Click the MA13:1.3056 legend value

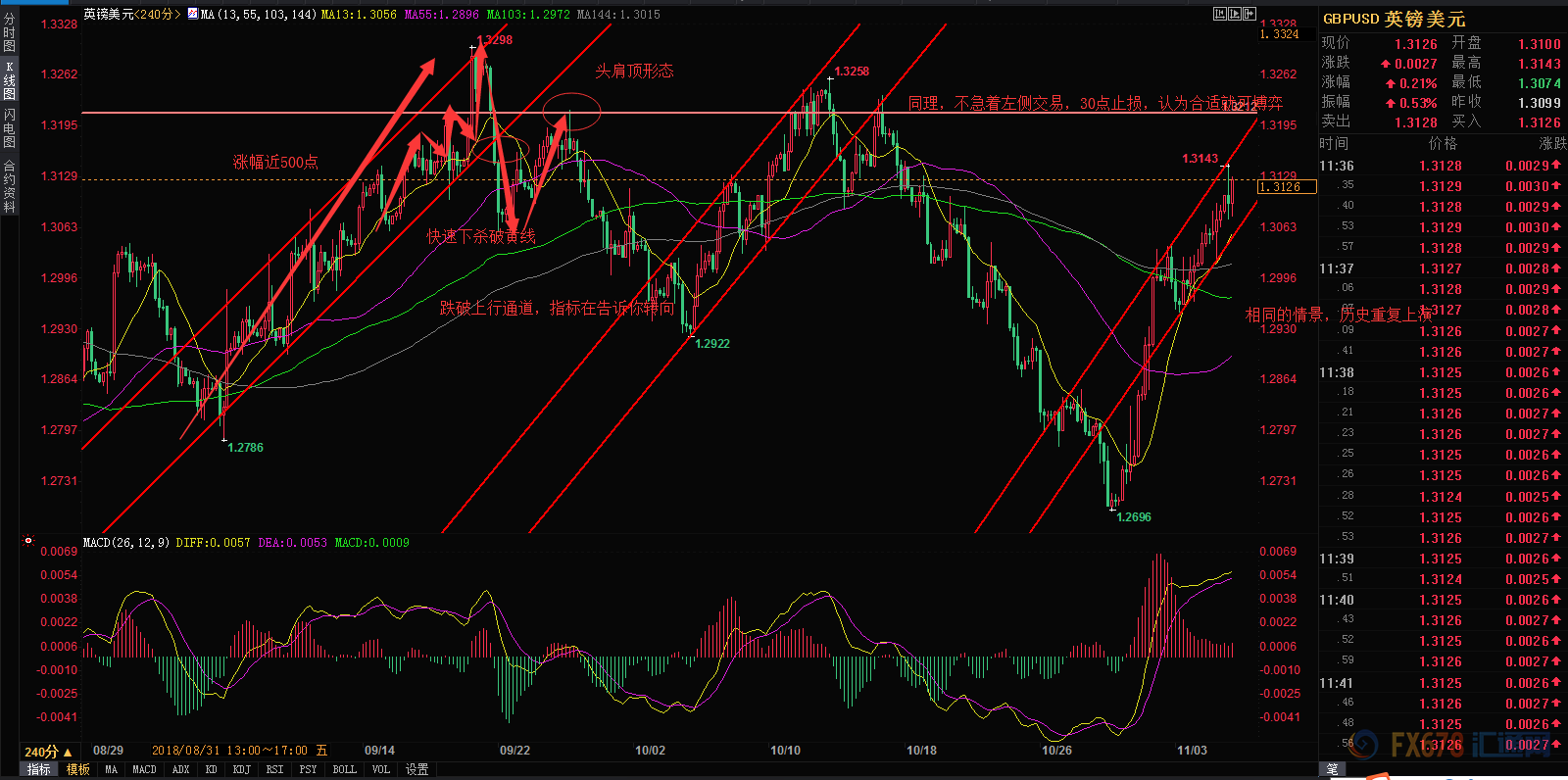pos(359,15)
